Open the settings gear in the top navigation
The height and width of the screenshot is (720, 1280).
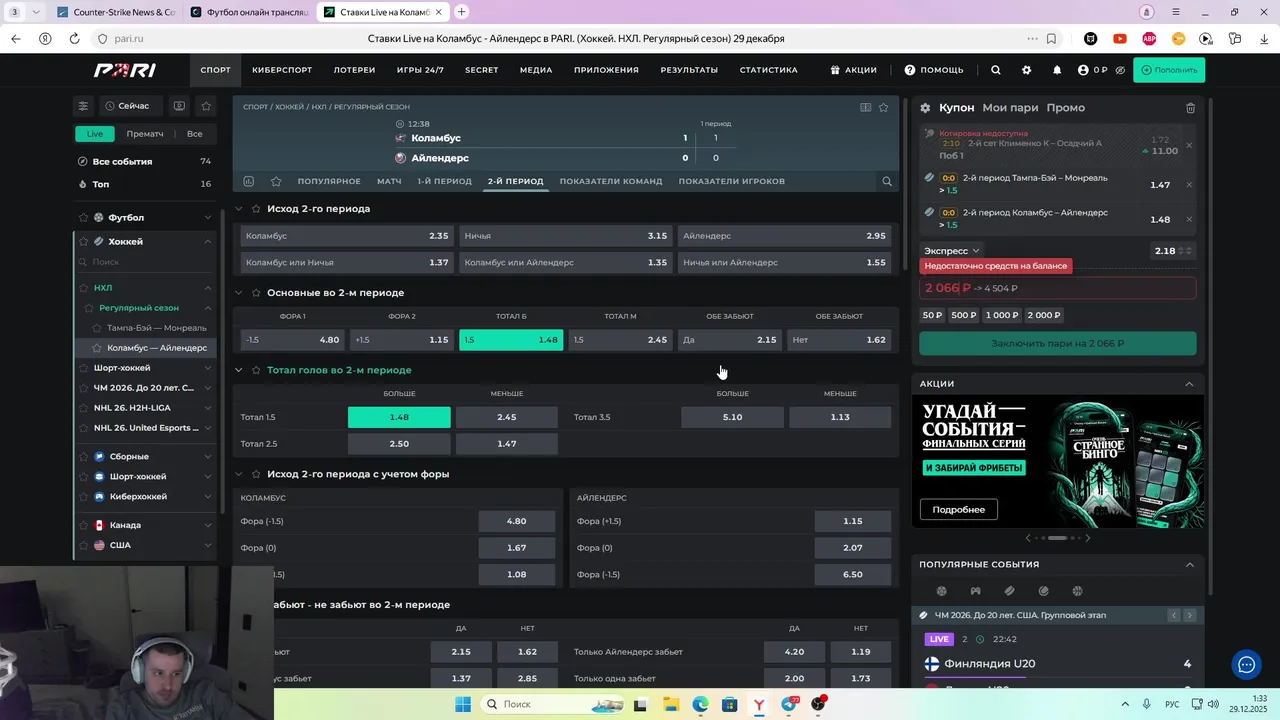coord(1026,70)
